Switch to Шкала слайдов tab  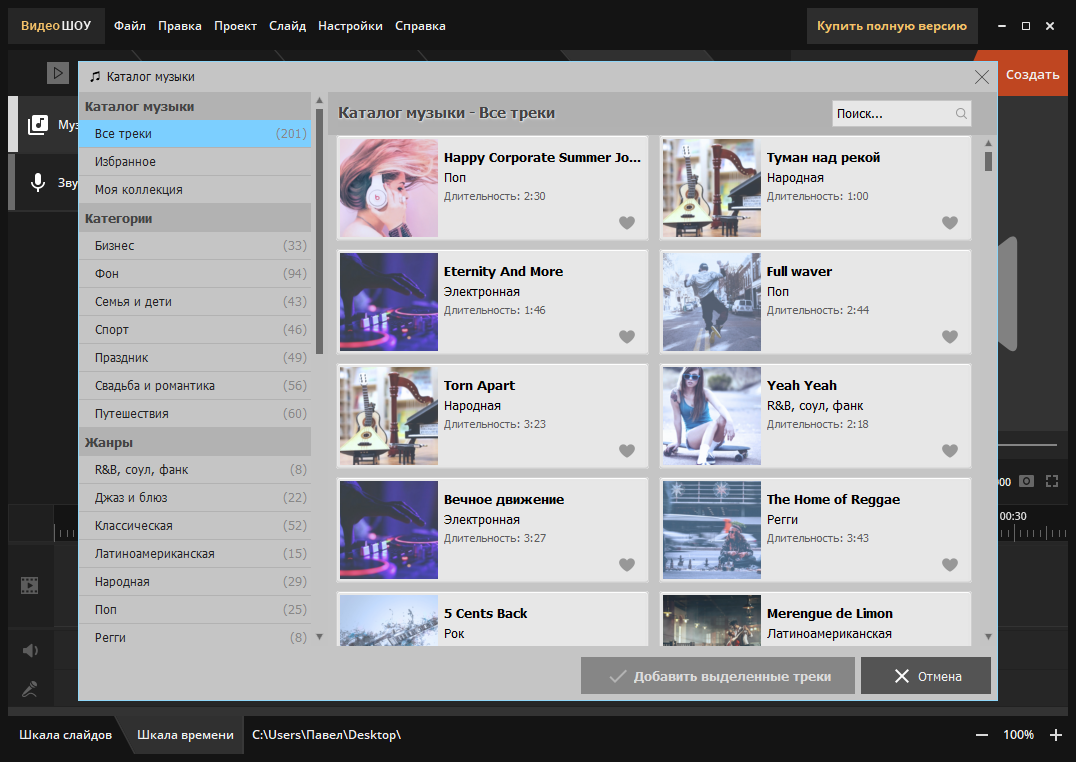click(x=65, y=735)
